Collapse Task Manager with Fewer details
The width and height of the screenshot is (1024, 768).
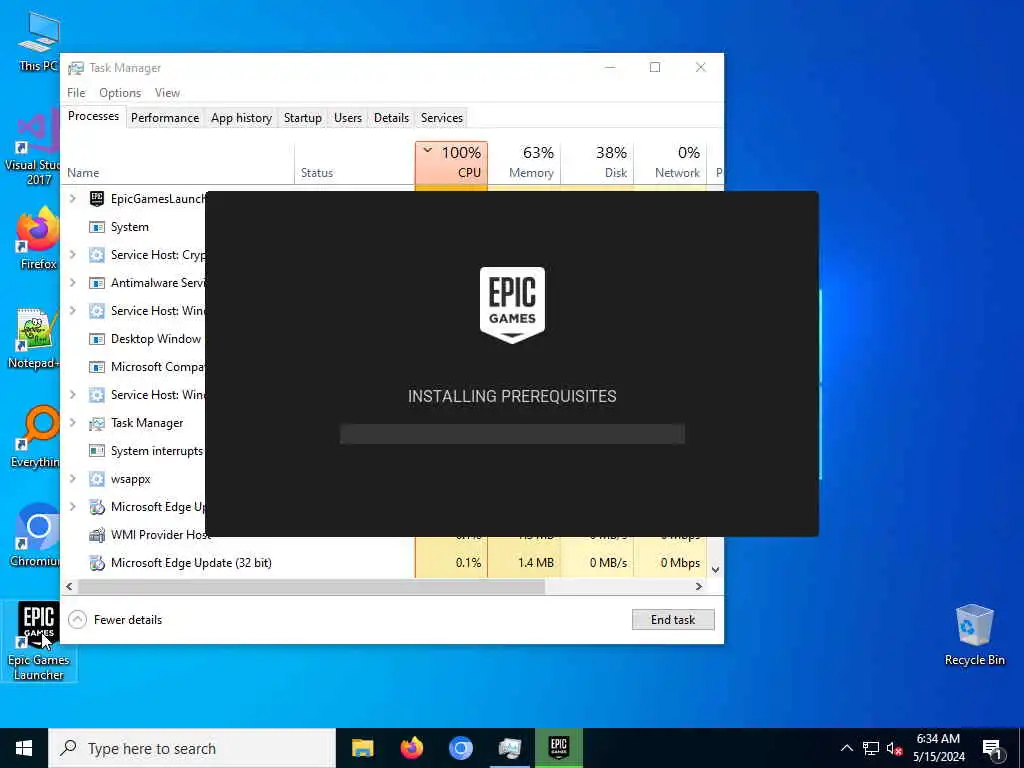[x=116, y=620]
